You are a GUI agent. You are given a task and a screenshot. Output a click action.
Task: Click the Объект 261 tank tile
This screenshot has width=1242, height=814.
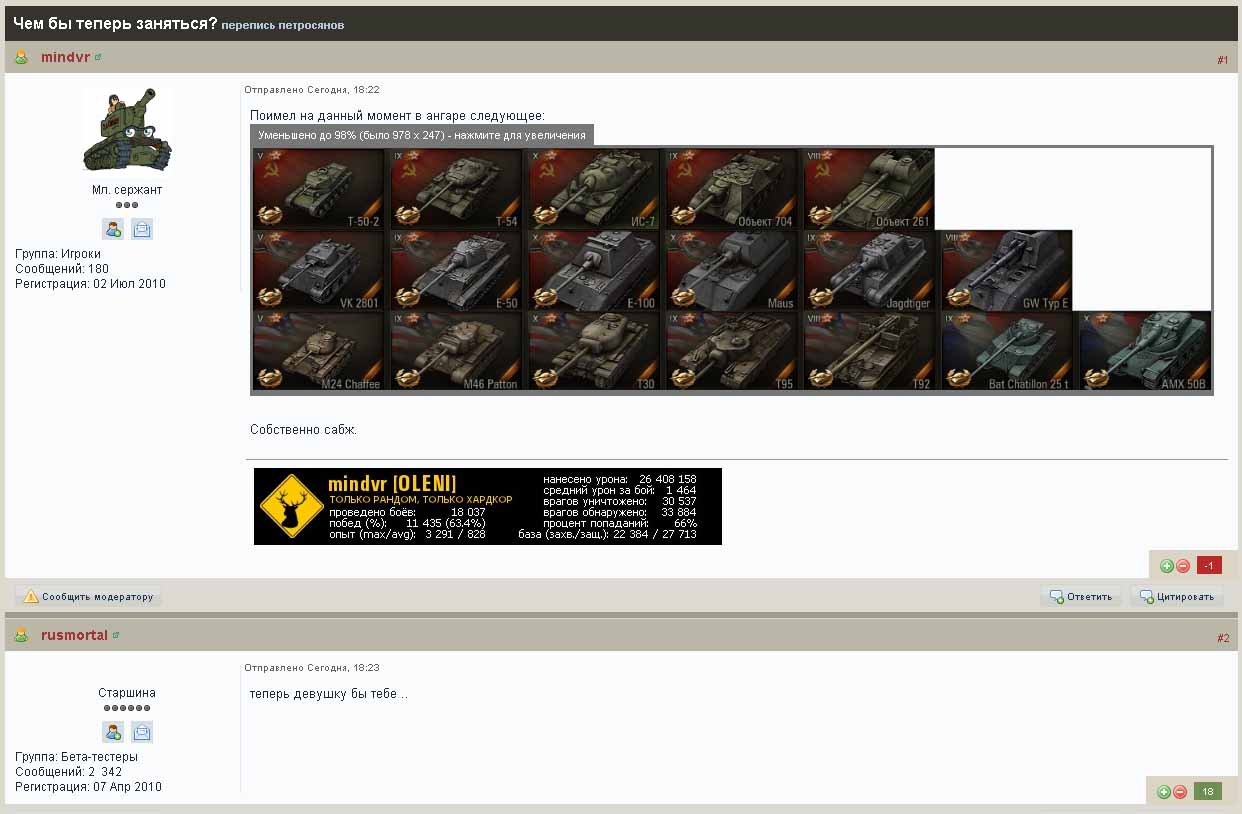[870, 189]
